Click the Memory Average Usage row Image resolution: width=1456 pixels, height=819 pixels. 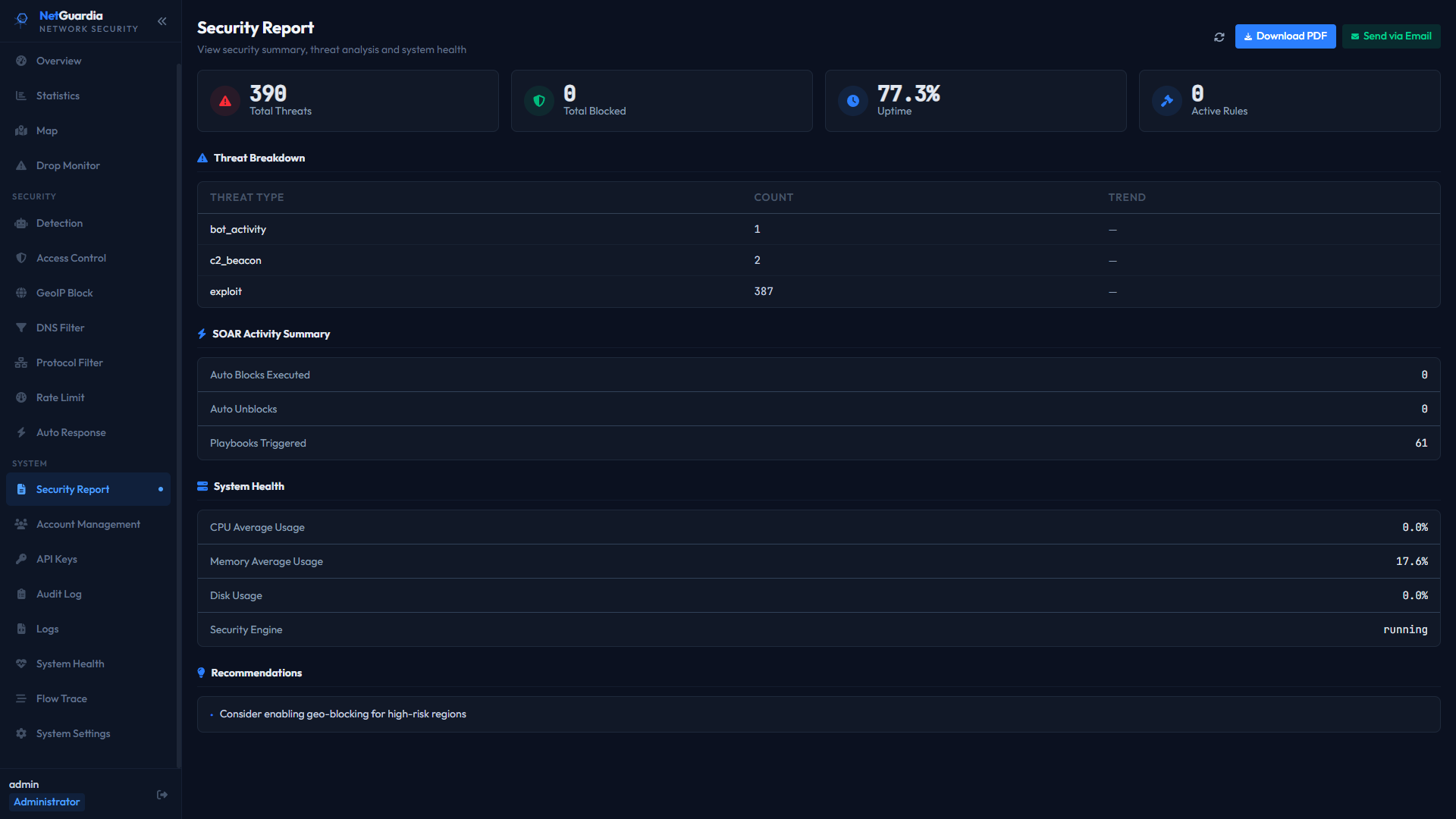coord(818,561)
